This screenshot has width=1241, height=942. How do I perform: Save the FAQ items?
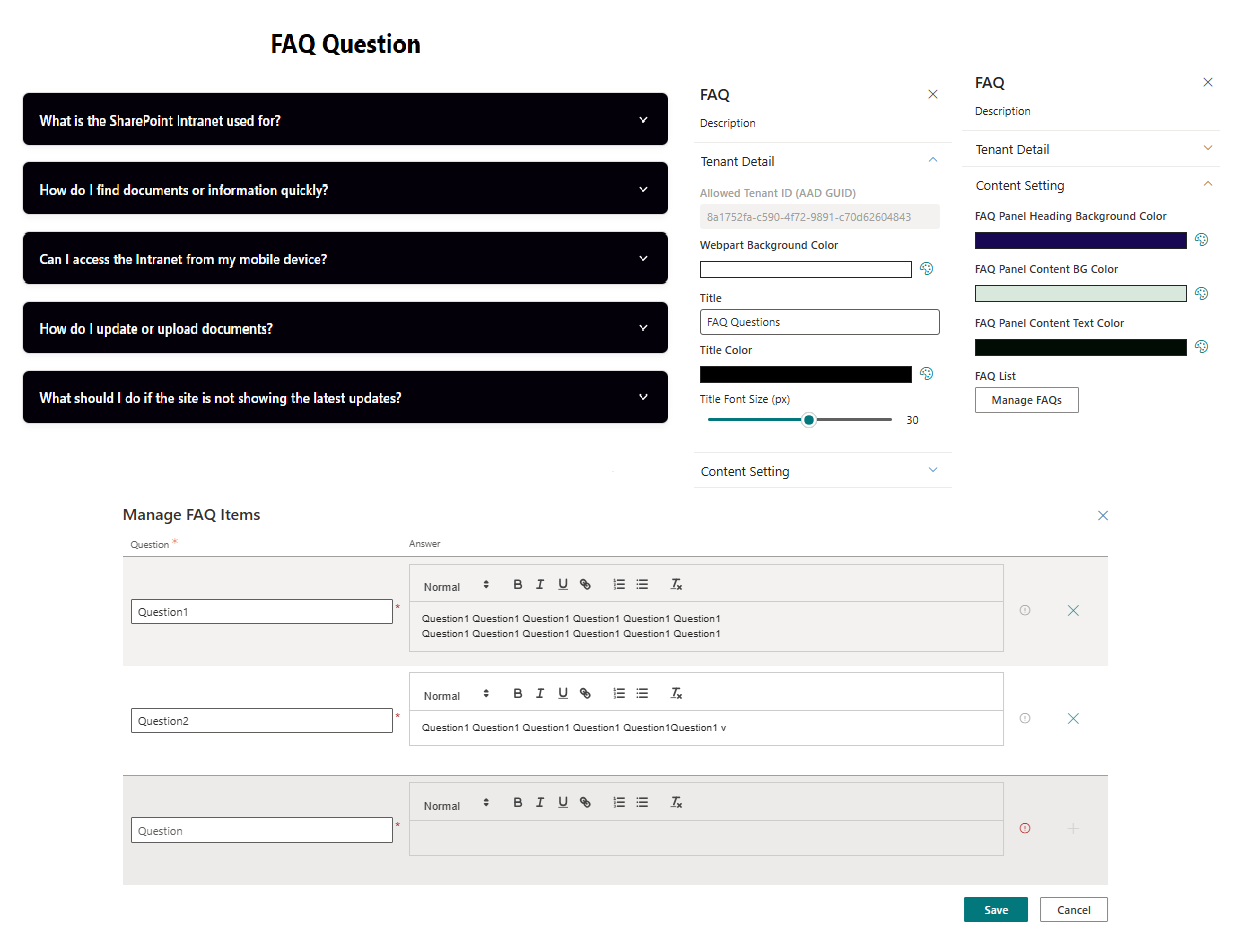[995, 910]
